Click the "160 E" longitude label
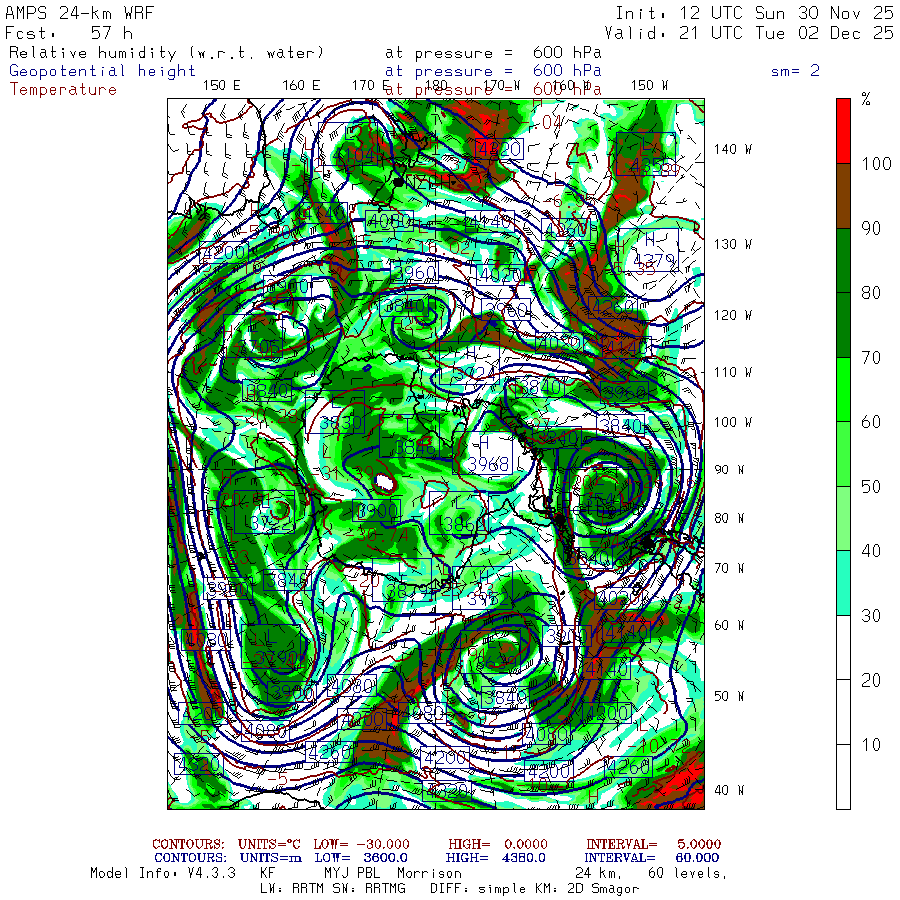900x900 pixels. 301,86
